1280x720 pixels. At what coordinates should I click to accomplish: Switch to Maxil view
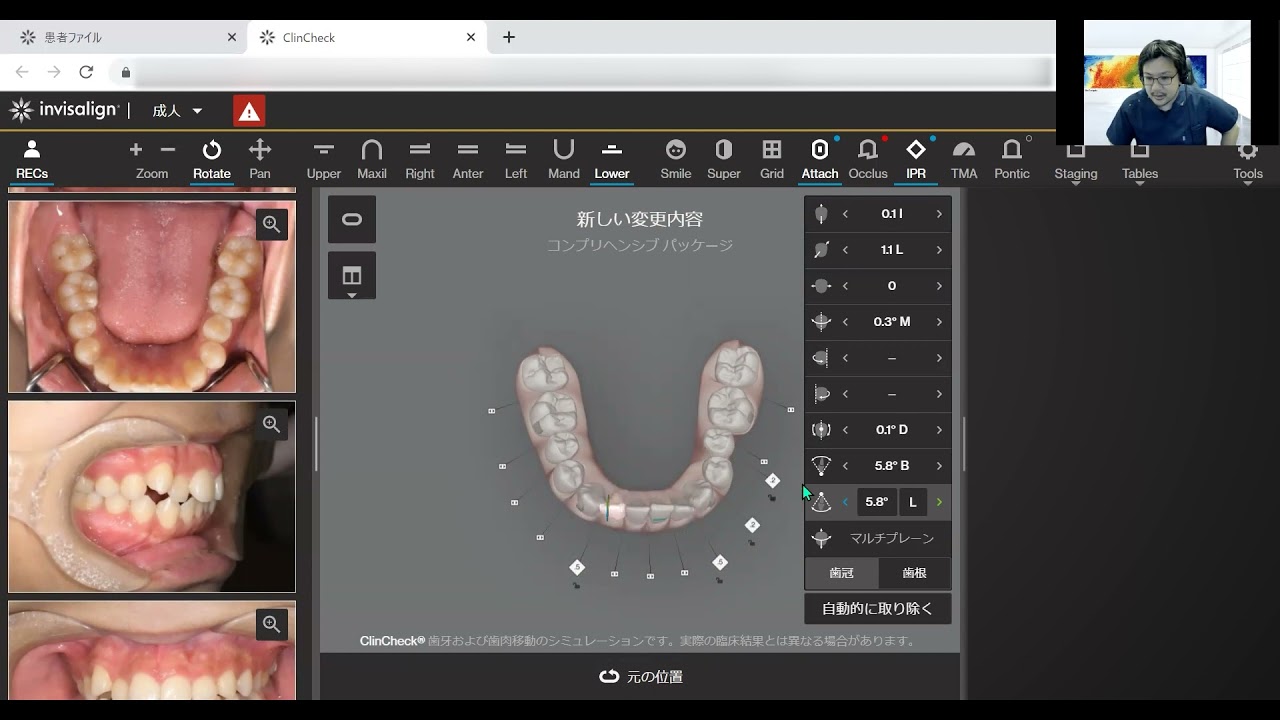[372, 160]
